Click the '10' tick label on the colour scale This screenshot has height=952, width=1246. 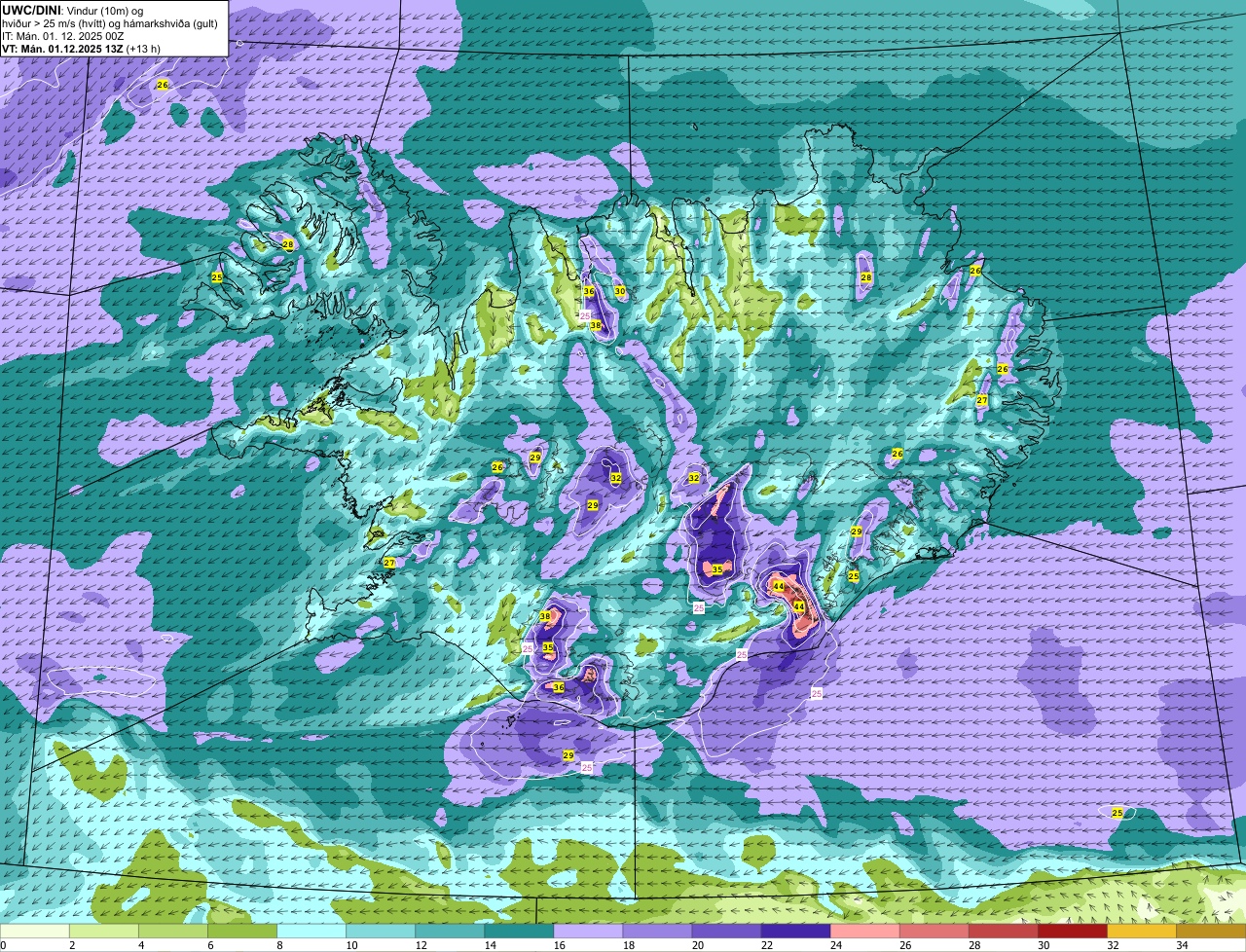[x=351, y=945]
